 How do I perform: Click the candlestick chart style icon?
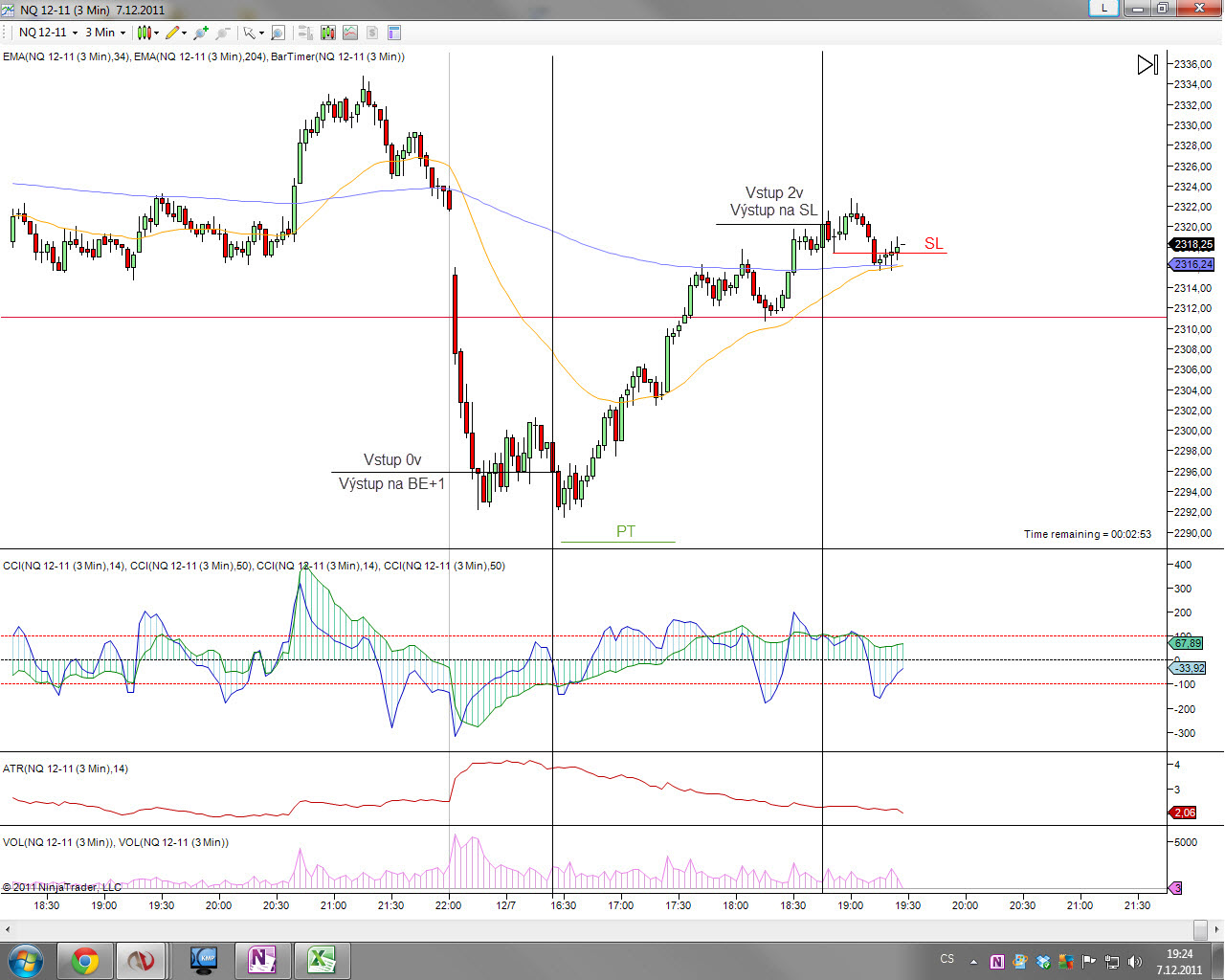144,33
